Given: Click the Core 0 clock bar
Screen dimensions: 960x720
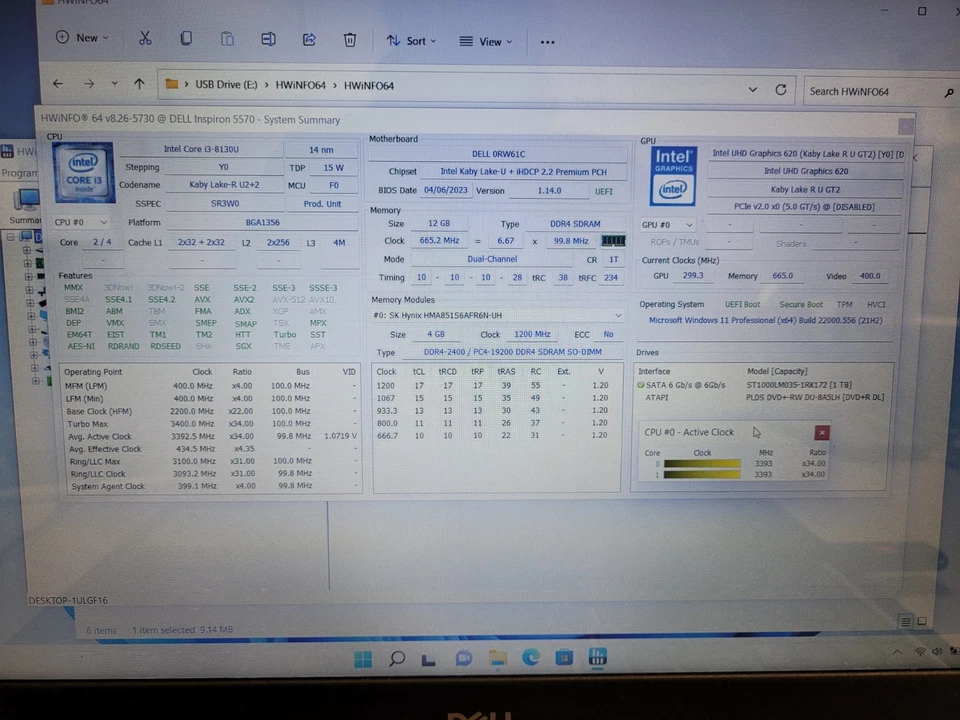Looking at the screenshot, I should click(x=702, y=463).
